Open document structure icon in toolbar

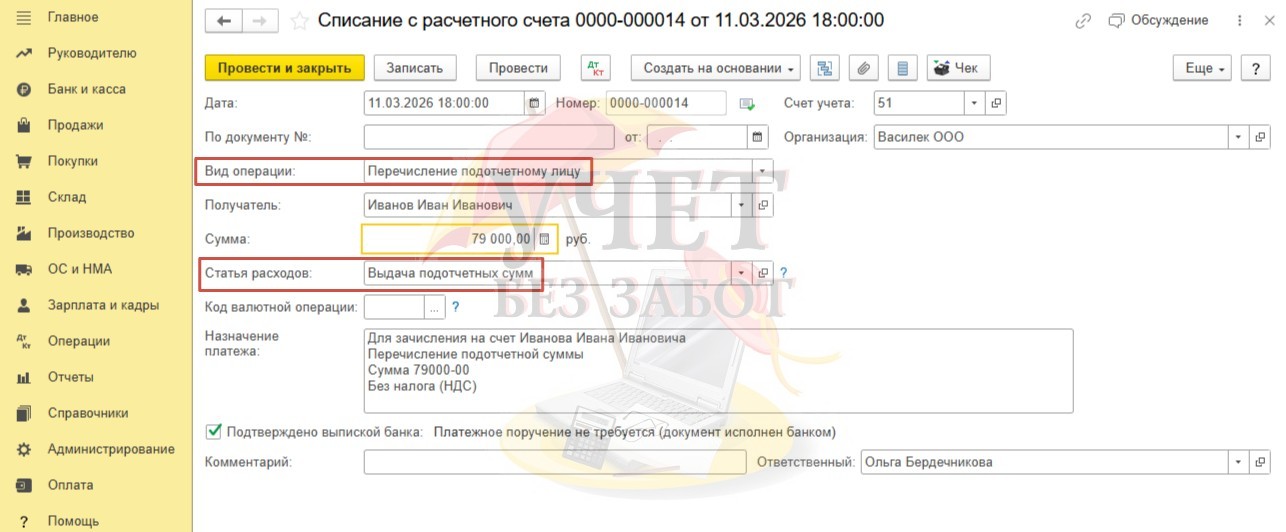point(825,68)
